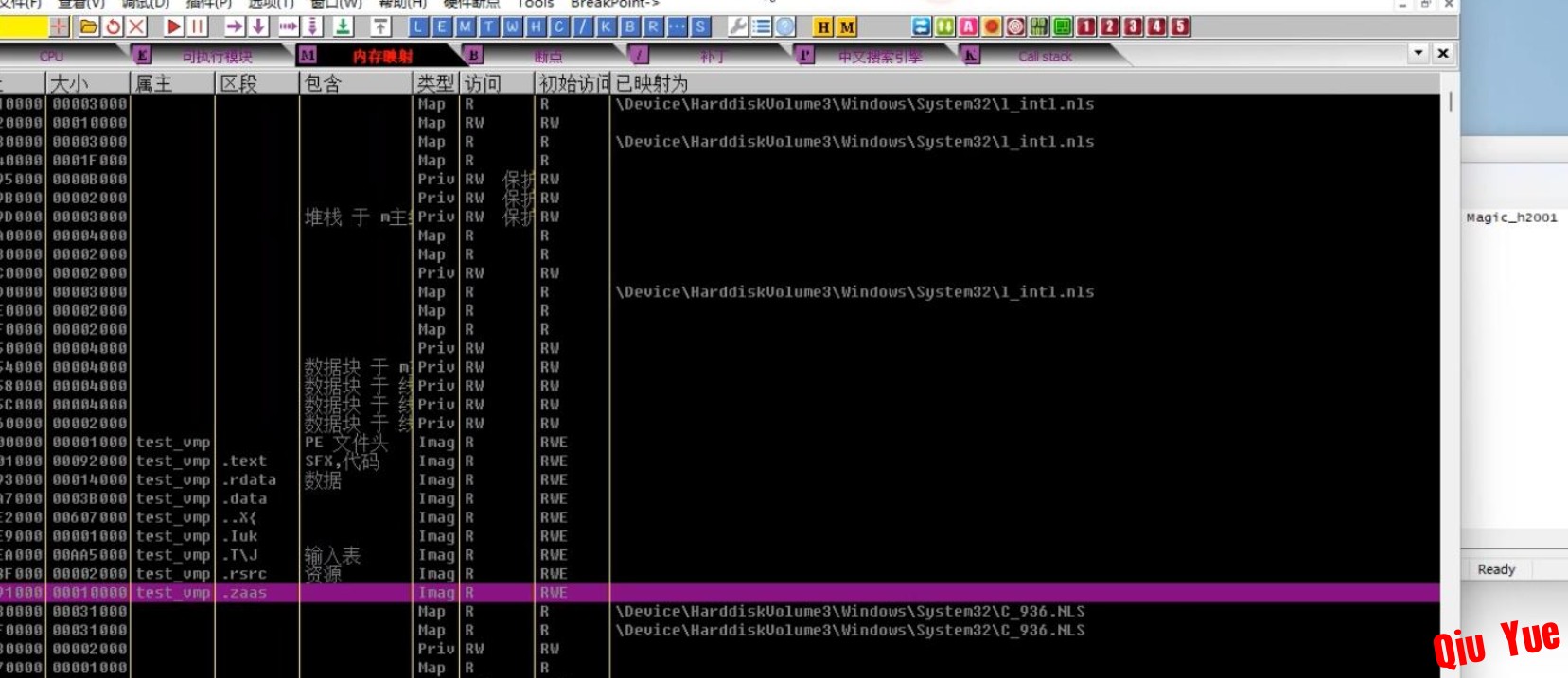The image size is (1568, 678).
Task: Show Threads via blue T button
Action: (488, 26)
